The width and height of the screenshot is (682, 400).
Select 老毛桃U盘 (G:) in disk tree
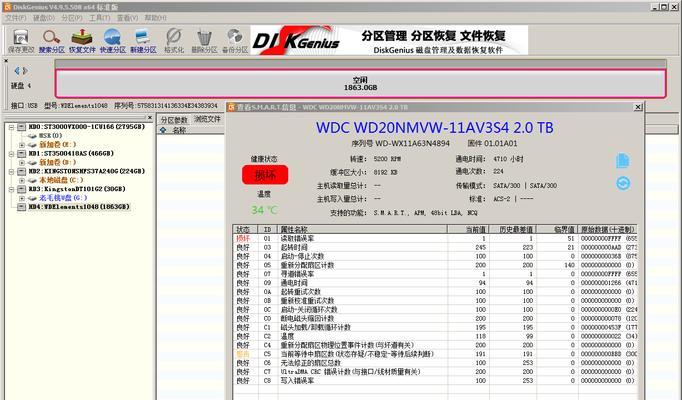click(x=64, y=198)
